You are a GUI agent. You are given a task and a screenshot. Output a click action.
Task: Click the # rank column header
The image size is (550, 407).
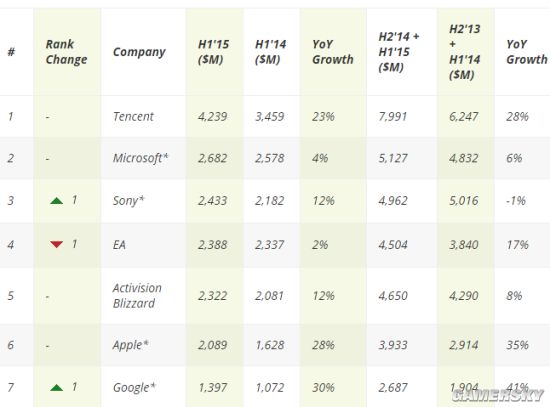(11, 52)
